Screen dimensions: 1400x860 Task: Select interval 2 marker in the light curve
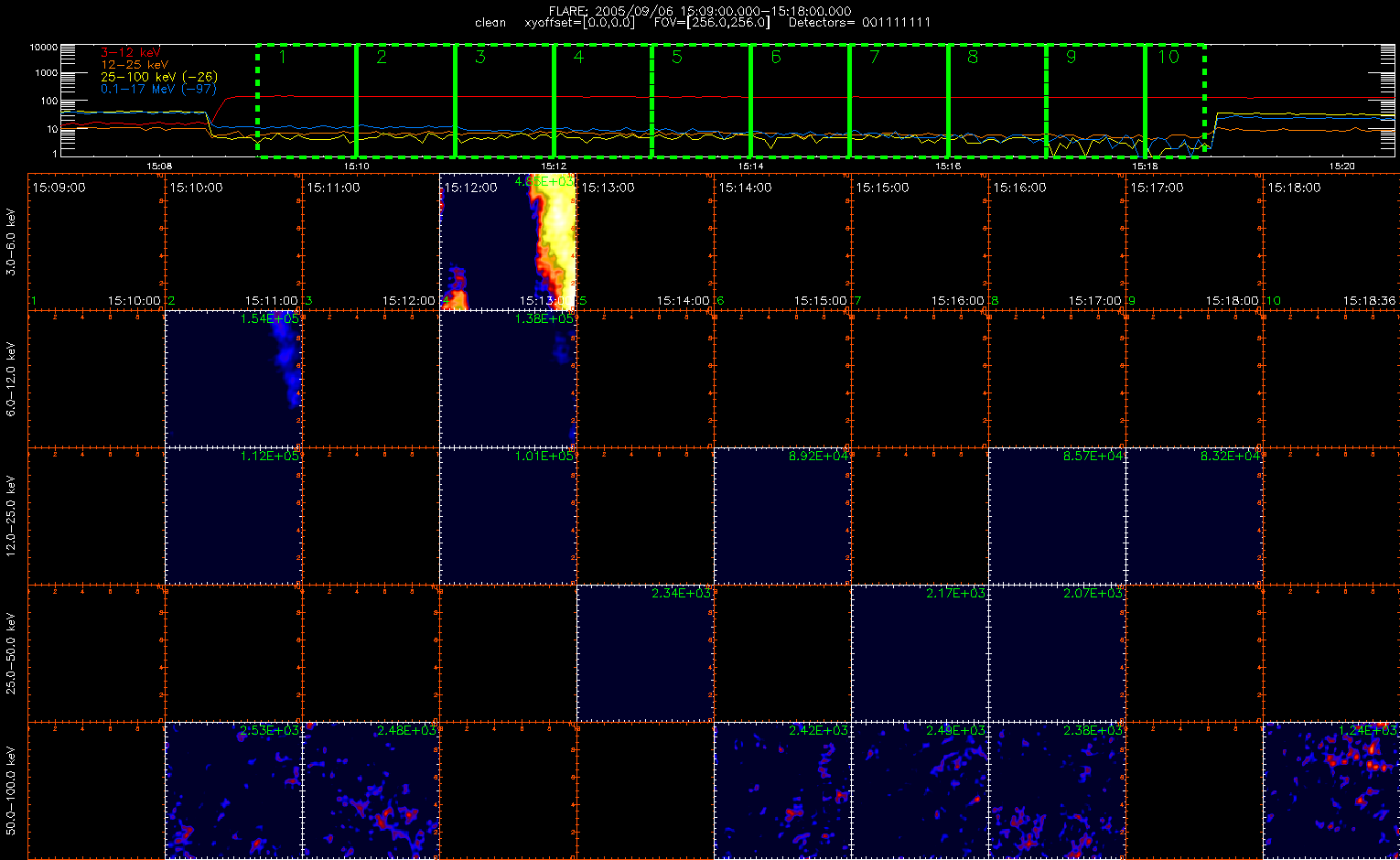tap(382, 57)
